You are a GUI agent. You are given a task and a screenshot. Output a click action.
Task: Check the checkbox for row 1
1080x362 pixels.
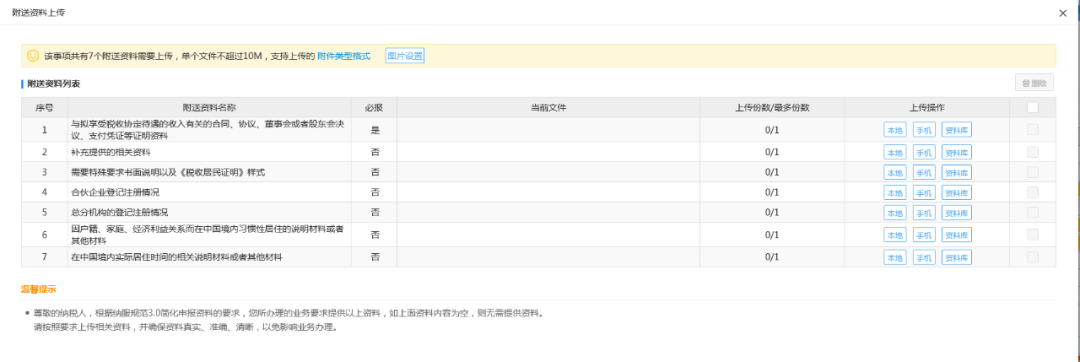1032,129
